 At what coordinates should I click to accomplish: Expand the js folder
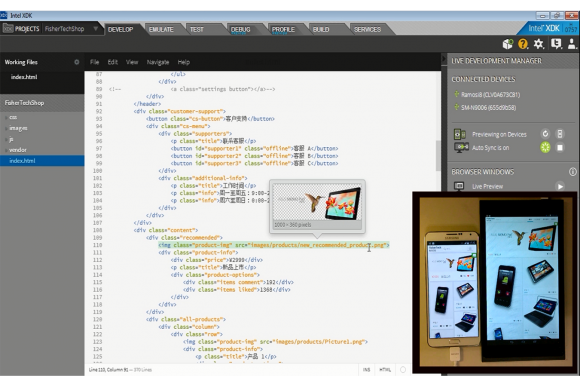[11, 139]
